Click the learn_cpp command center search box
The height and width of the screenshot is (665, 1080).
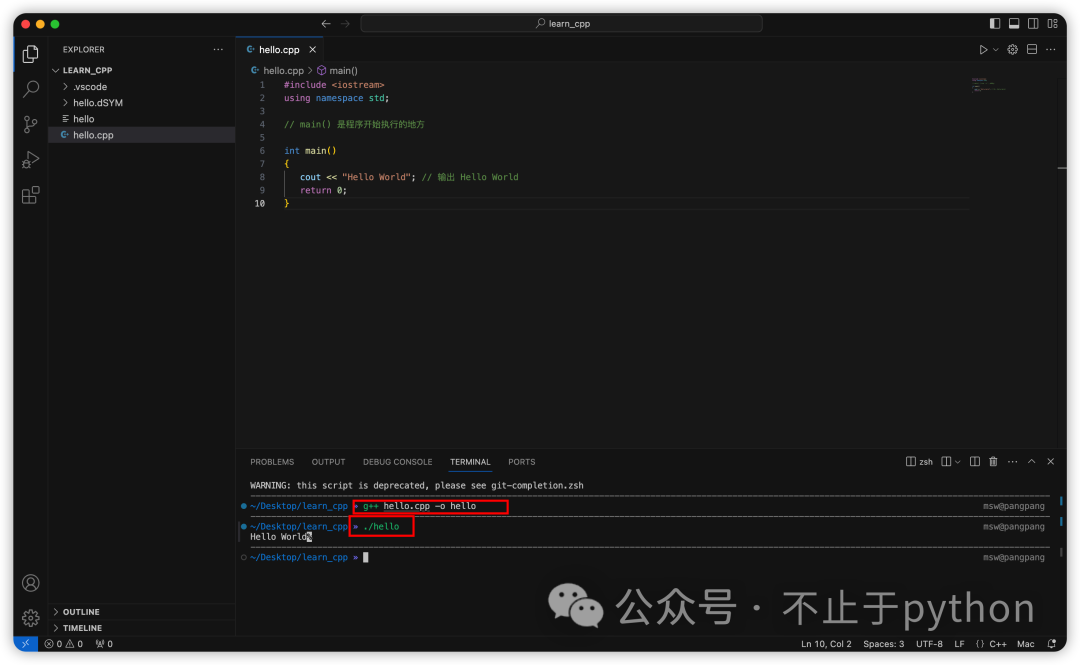[561, 23]
